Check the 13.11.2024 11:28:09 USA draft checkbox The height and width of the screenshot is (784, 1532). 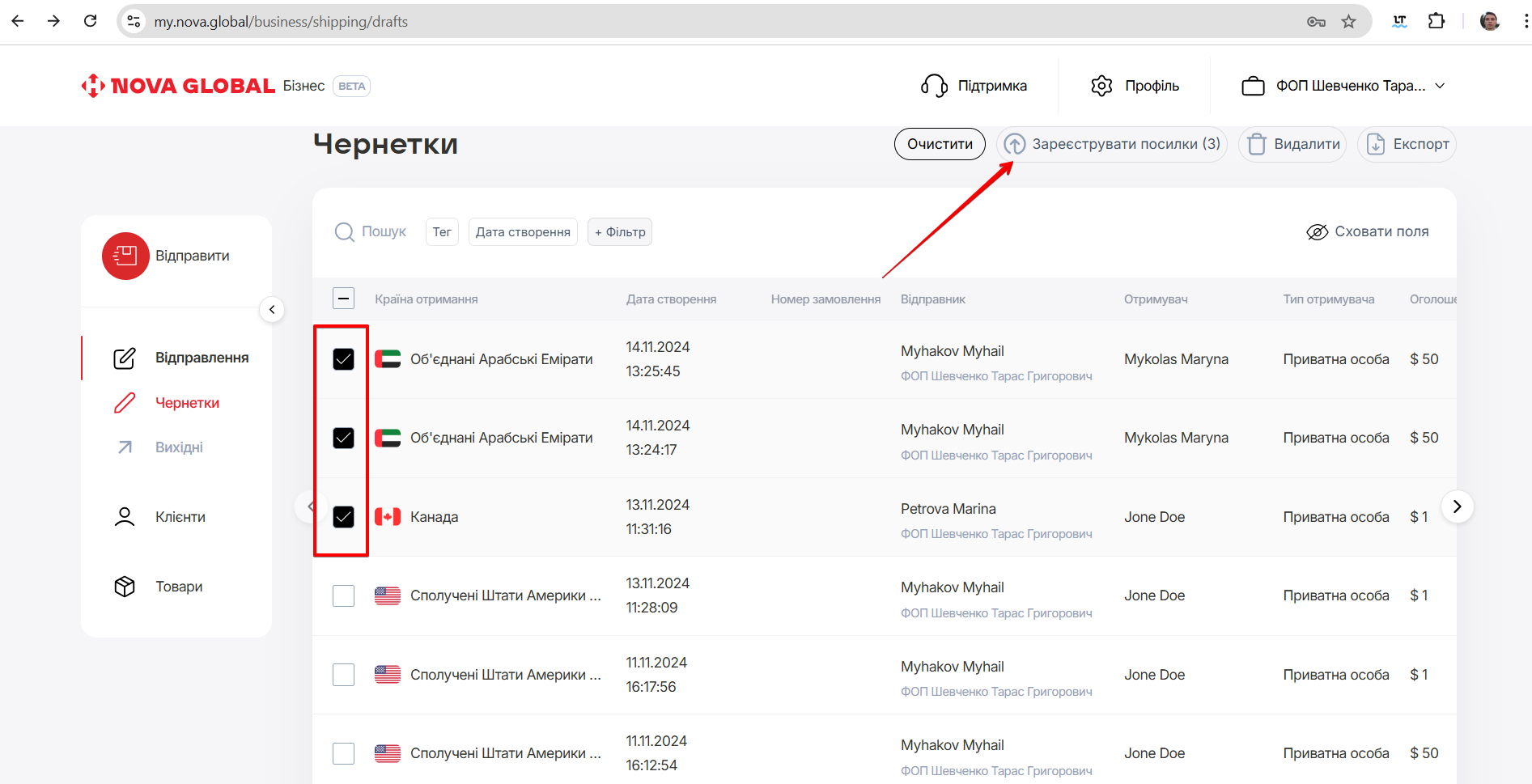click(343, 596)
